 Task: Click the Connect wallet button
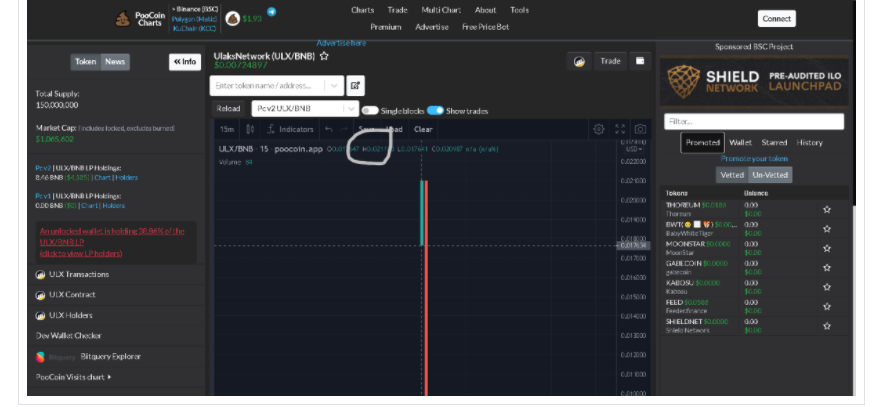click(777, 18)
